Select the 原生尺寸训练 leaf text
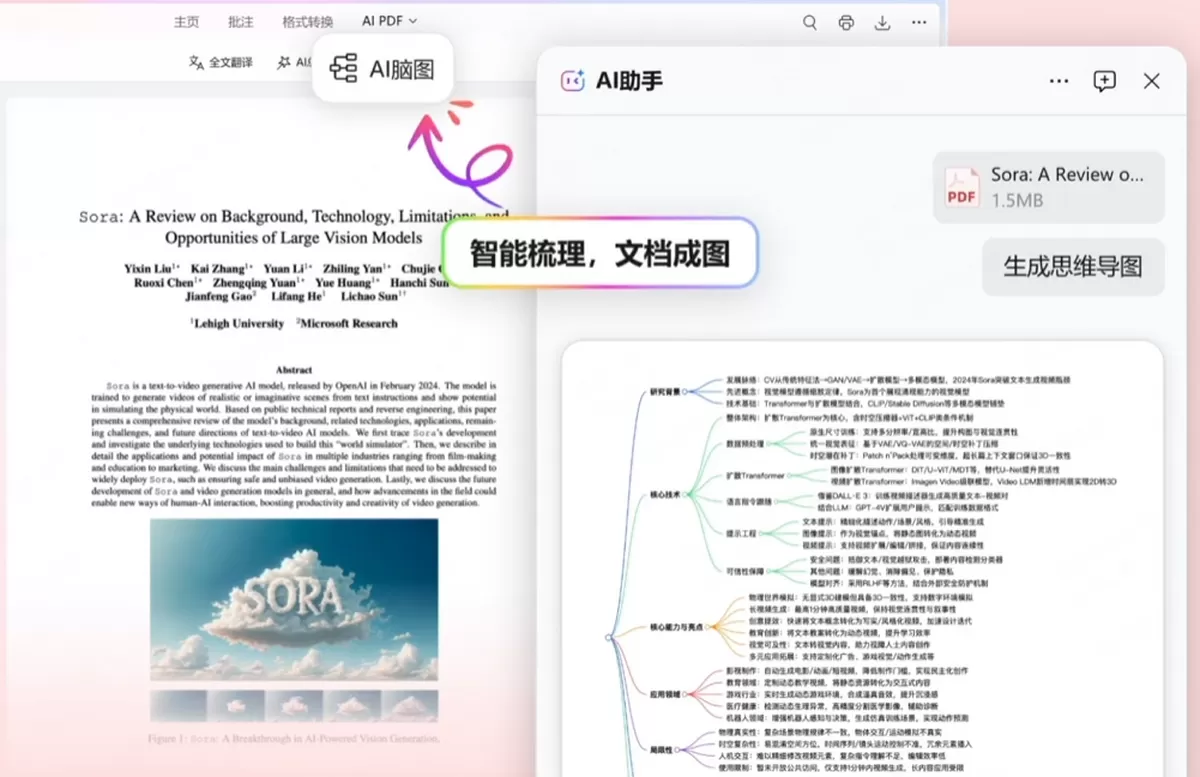Viewport: 1200px width, 777px height. pos(914,431)
